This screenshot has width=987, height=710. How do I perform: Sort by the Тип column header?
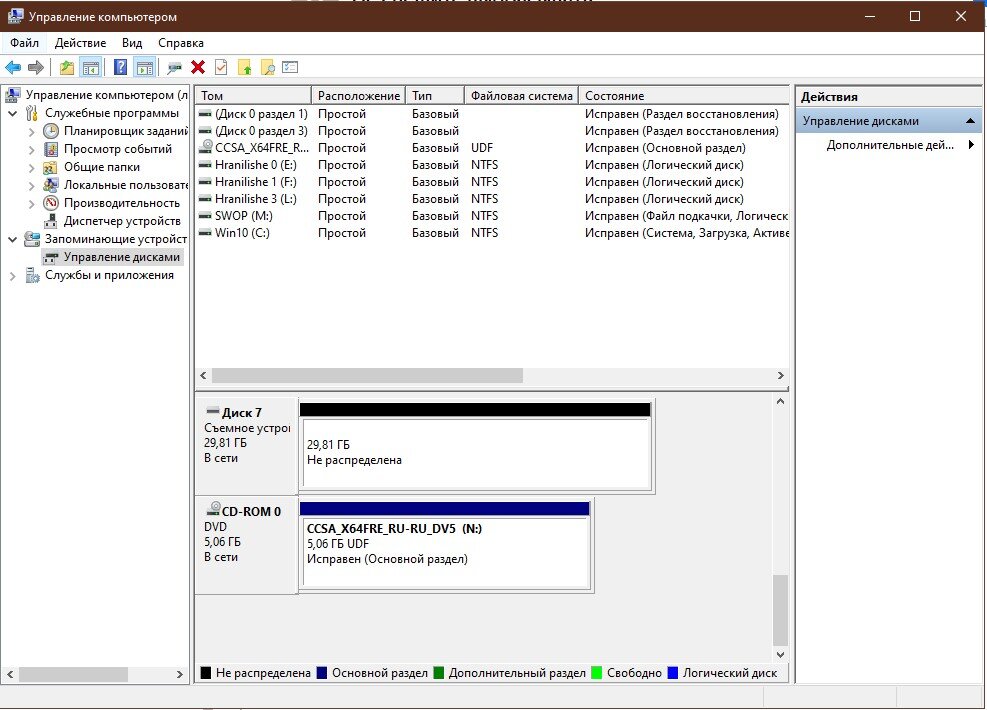(435, 96)
